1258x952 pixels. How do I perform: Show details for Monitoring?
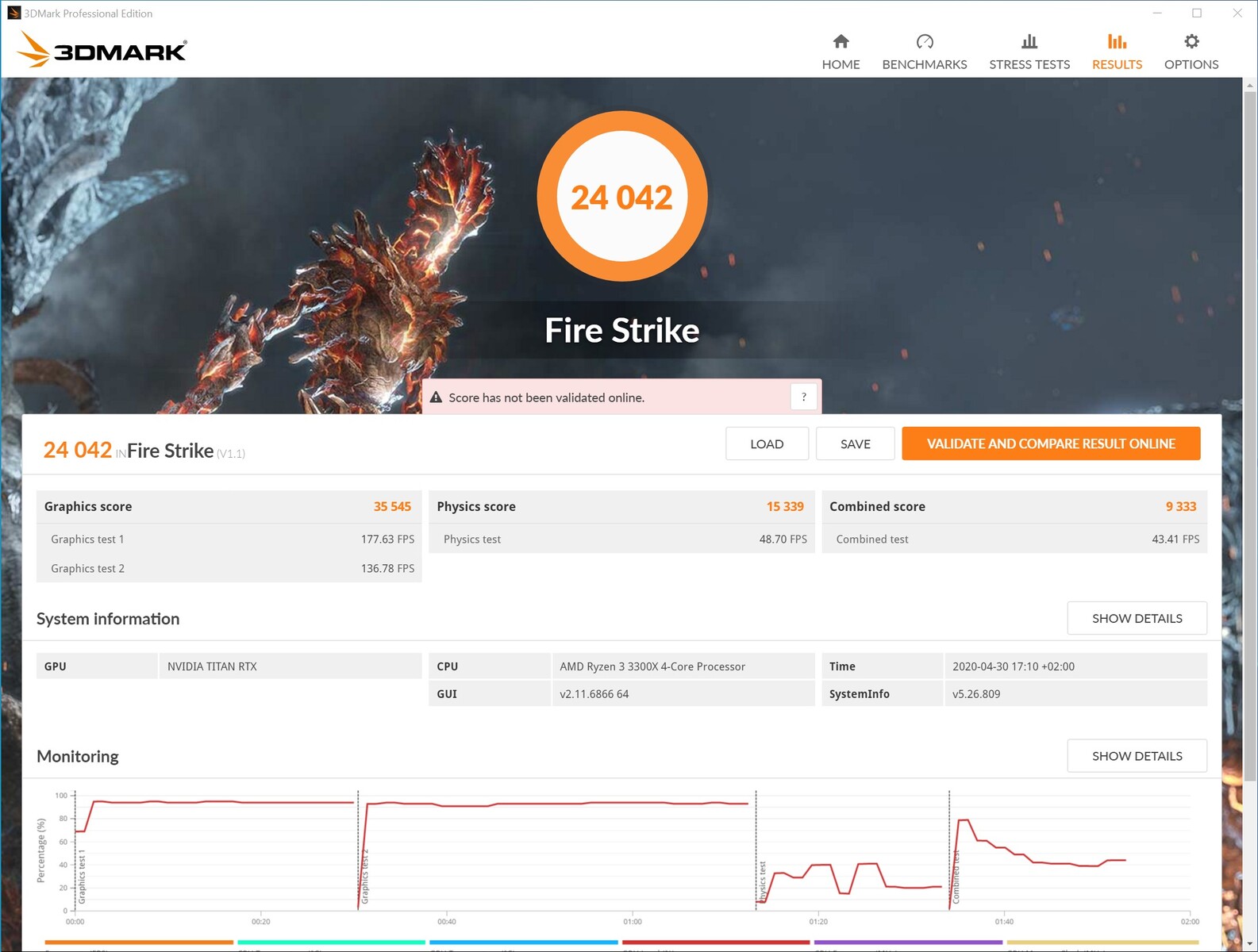(1137, 756)
